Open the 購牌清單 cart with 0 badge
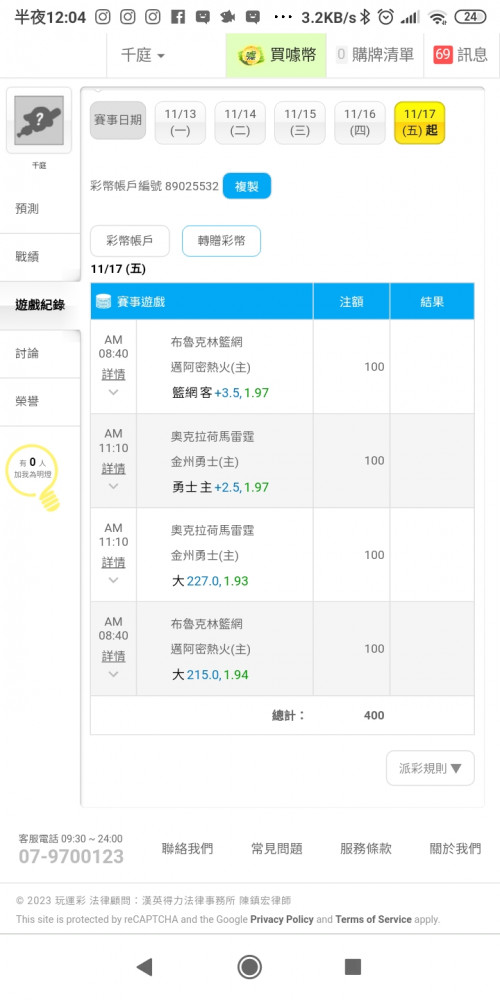Viewport: 500px width, 1000px height. 374,55
